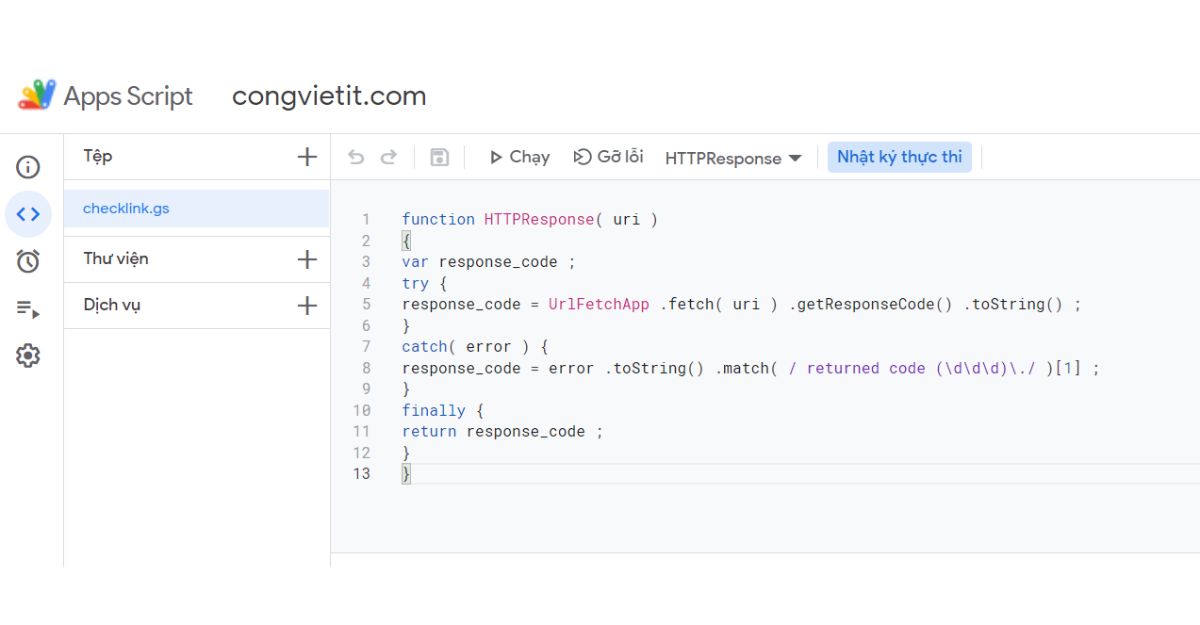Click the Redo arrow in toolbar
Image resolution: width=1200 pixels, height=625 pixels.
[389, 157]
